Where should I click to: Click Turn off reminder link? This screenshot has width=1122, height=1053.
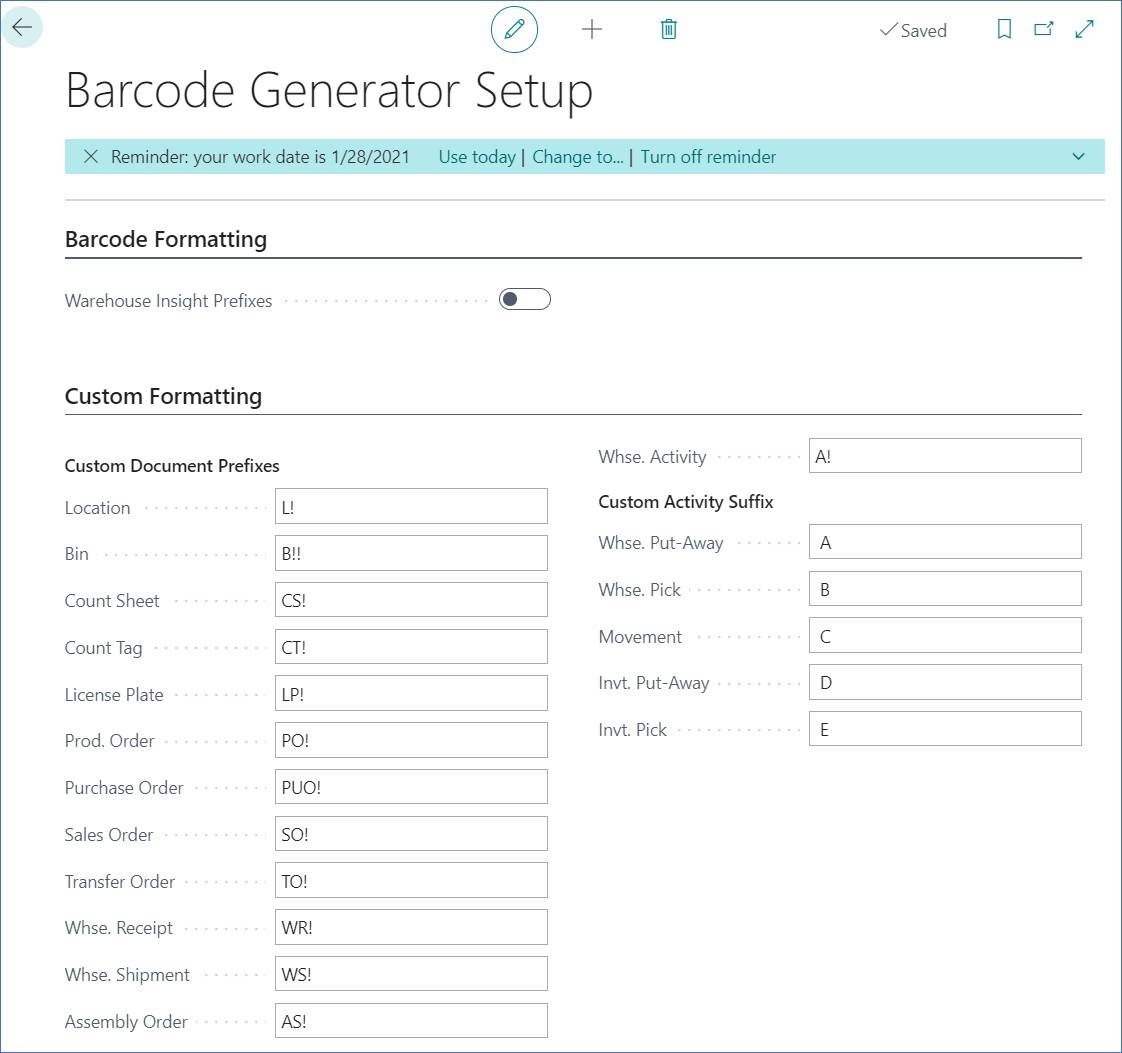[708, 157]
